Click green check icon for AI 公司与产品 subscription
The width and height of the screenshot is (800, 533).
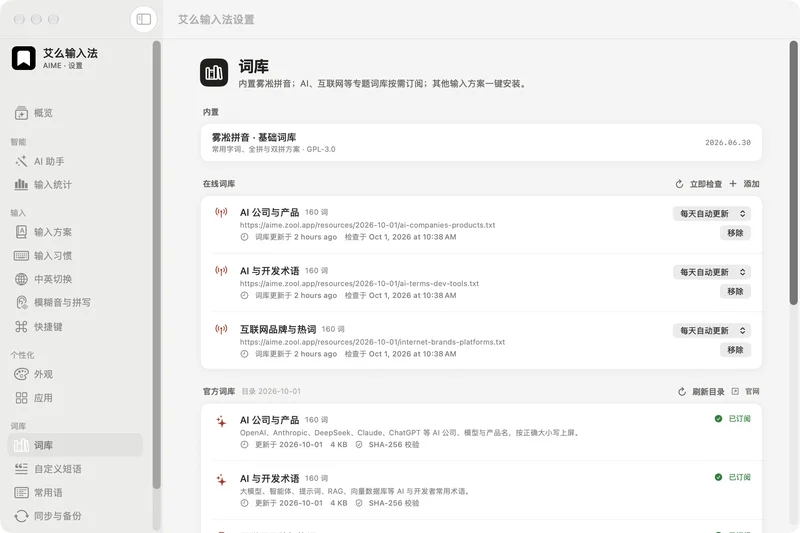tap(718, 419)
